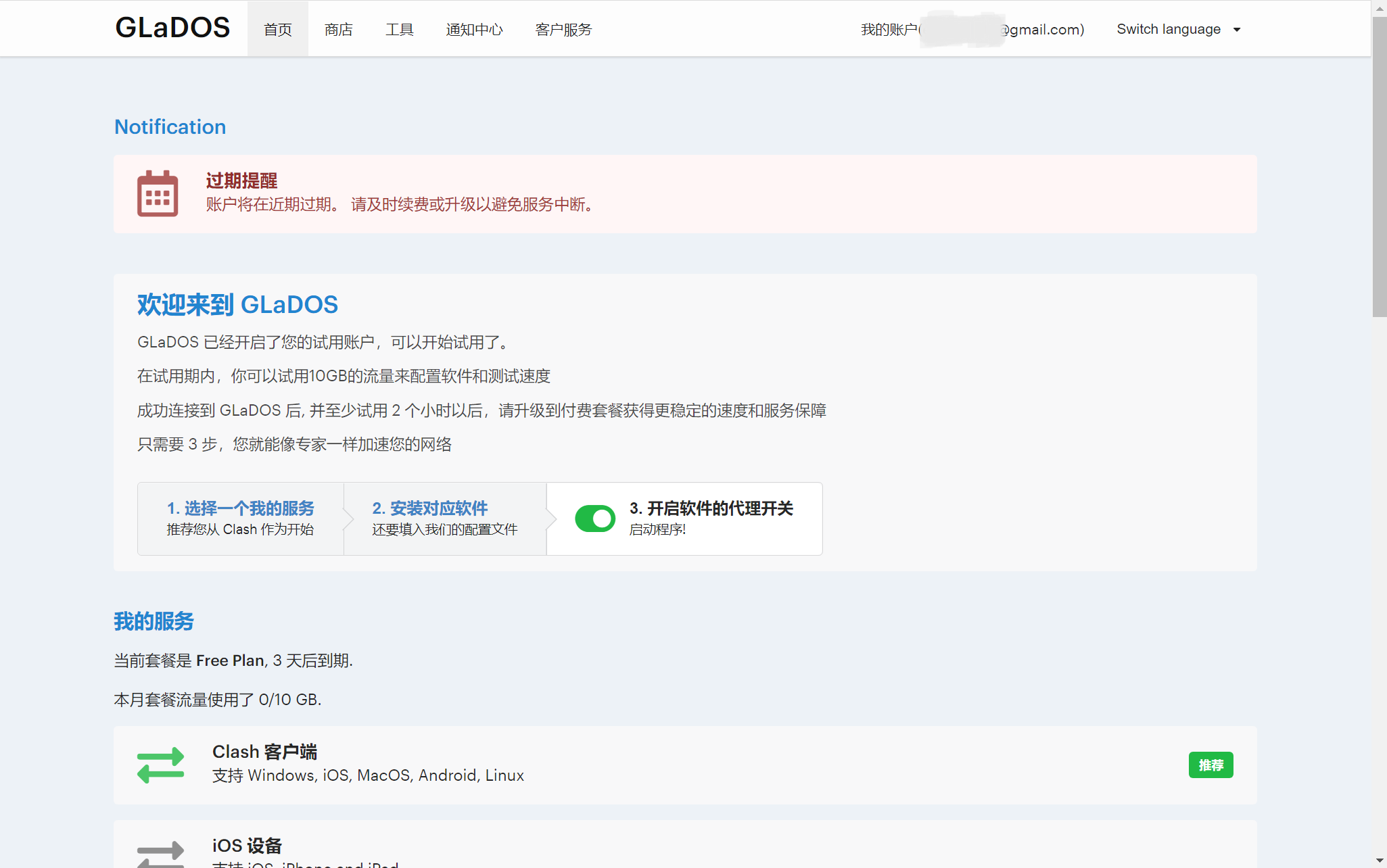Open the 商店 menu item

click(338, 29)
